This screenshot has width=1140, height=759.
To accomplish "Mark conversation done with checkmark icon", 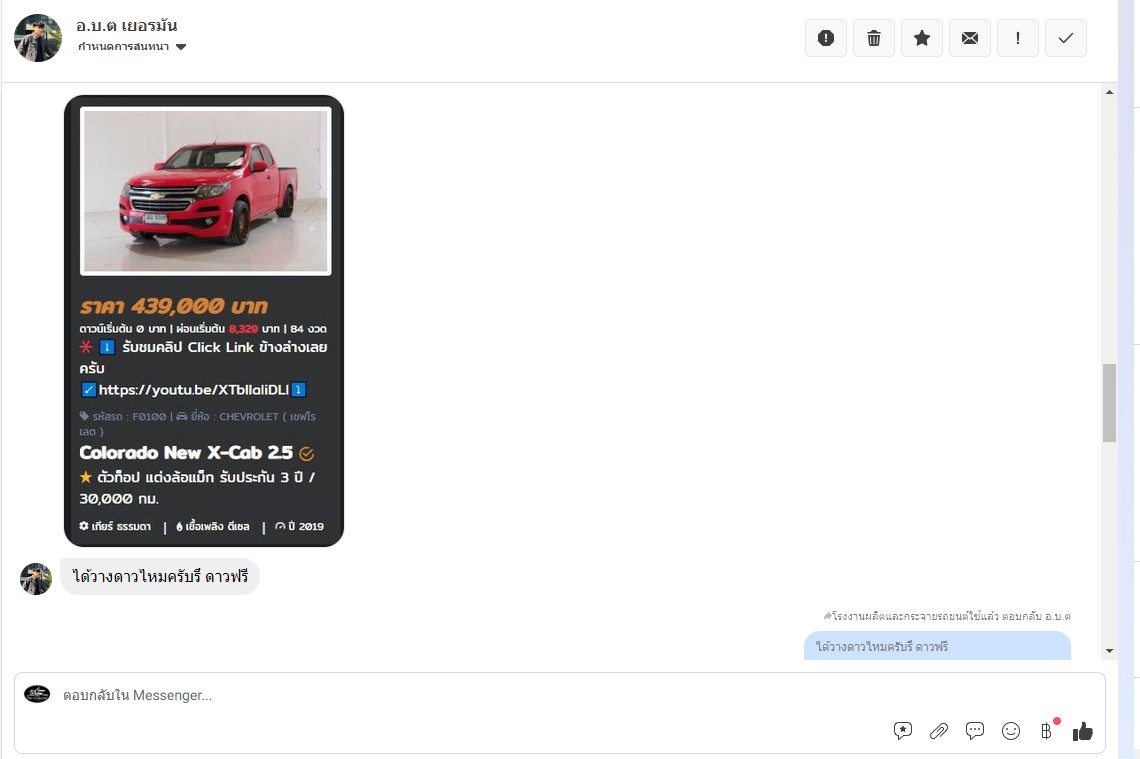I will (1066, 38).
